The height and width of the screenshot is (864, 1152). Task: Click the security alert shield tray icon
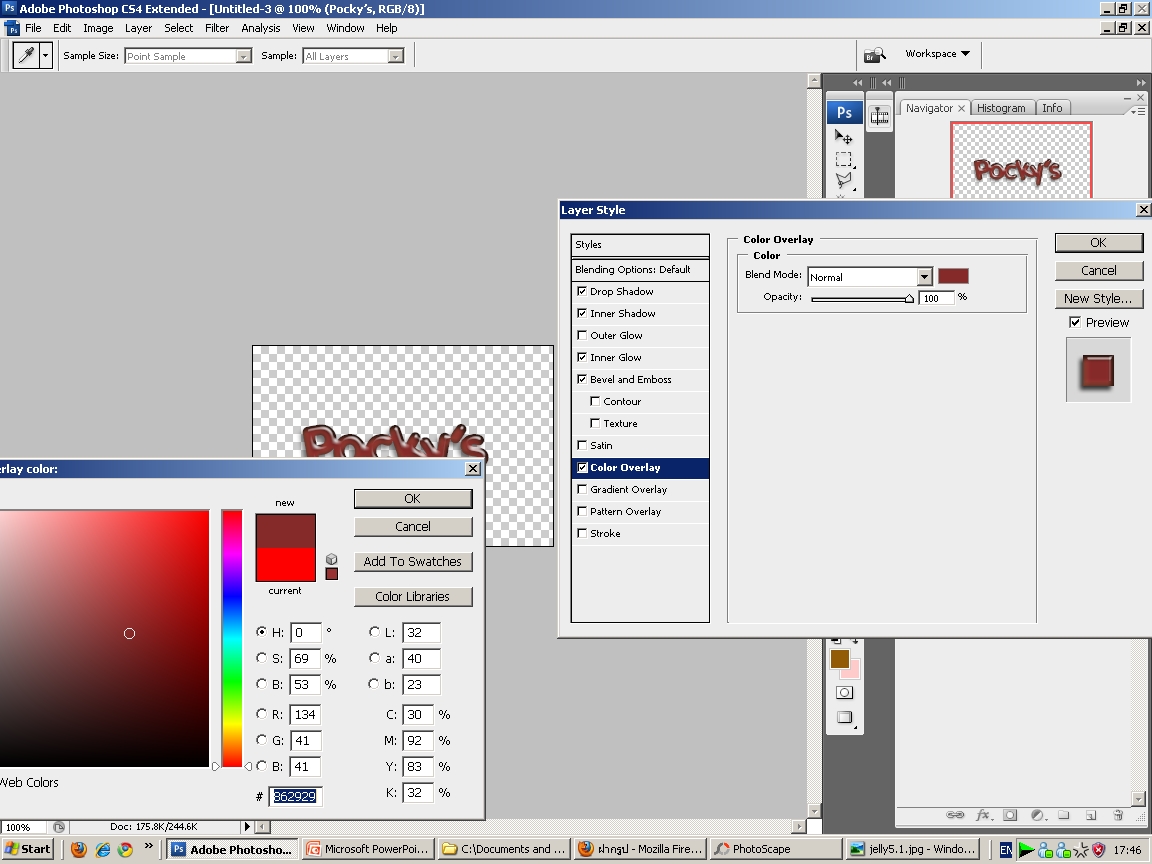[x=1098, y=850]
